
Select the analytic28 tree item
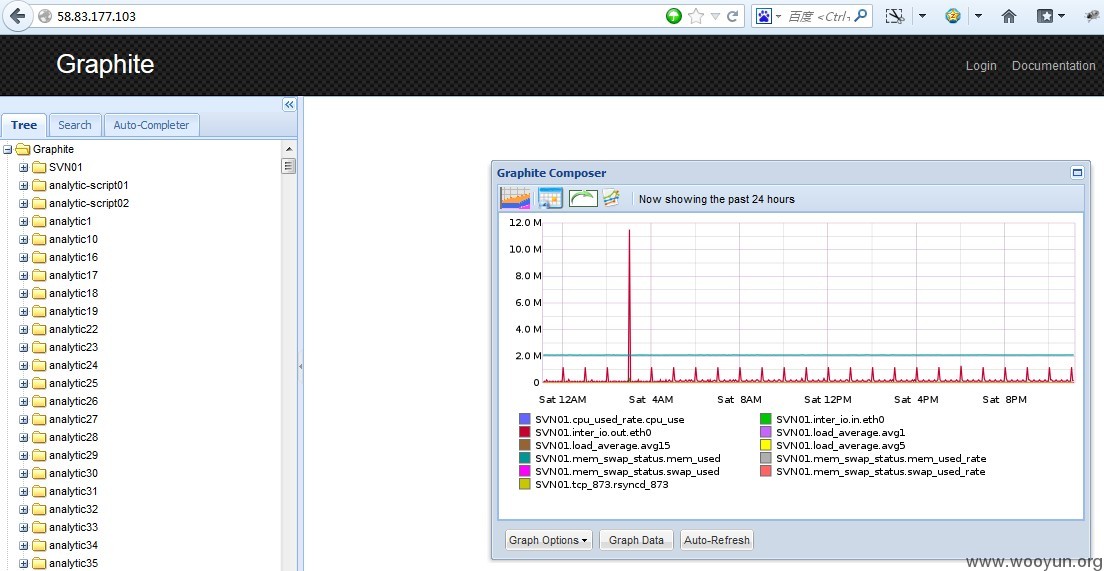pos(73,437)
